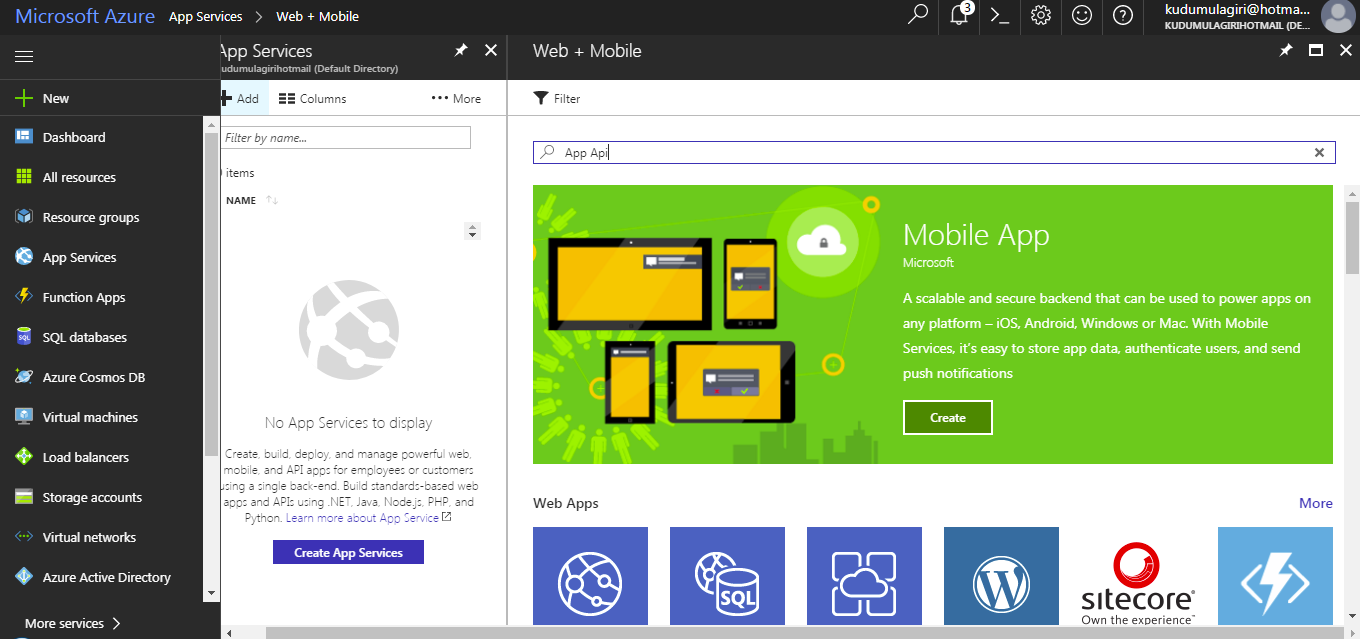Select Storage accounts in the sidebar
The height and width of the screenshot is (639, 1360).
(x=88, y=497)
